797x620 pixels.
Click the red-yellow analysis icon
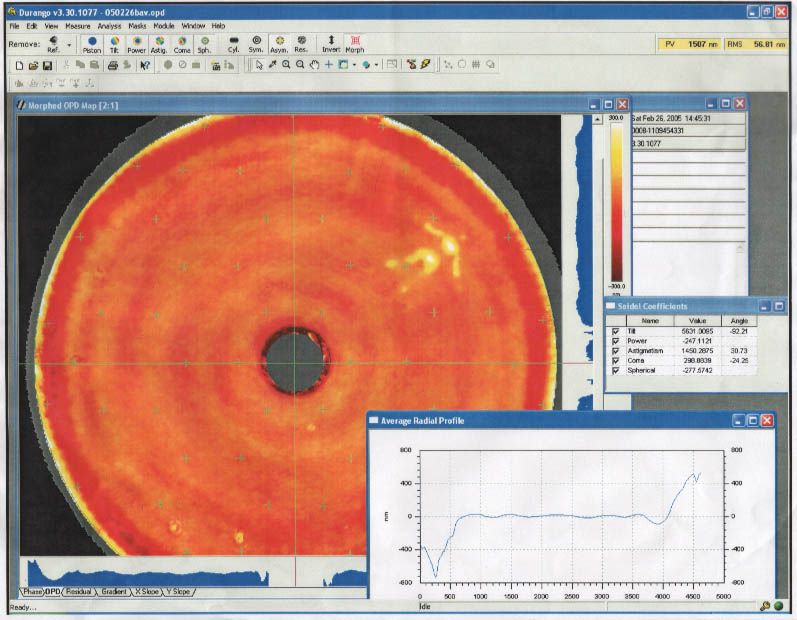click(411, 65)
